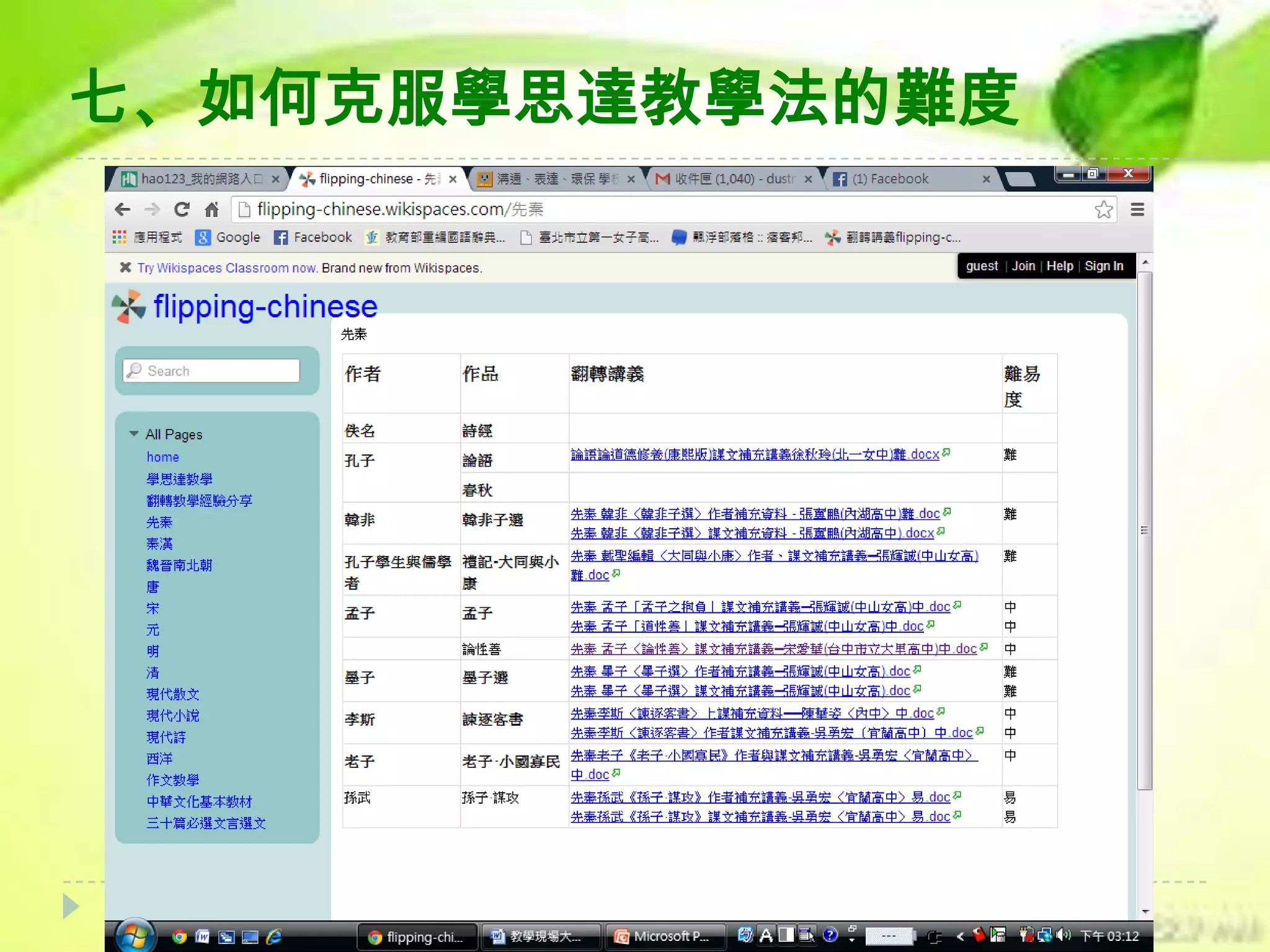Select the flipping-chinese tab
The image size is (1270, 952).
(378, 179)
